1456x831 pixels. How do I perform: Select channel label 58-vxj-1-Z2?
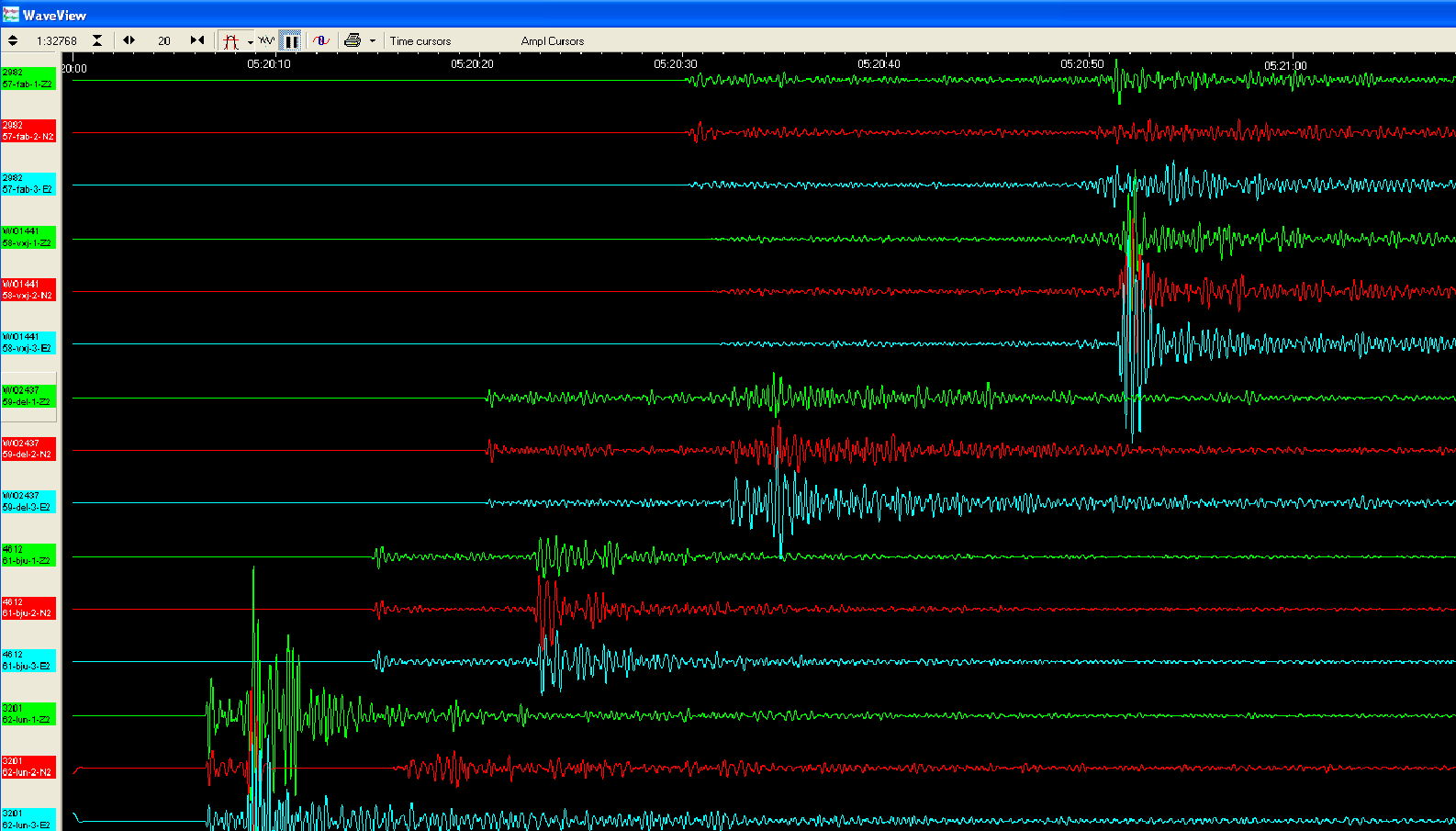(x=28, y=237)
